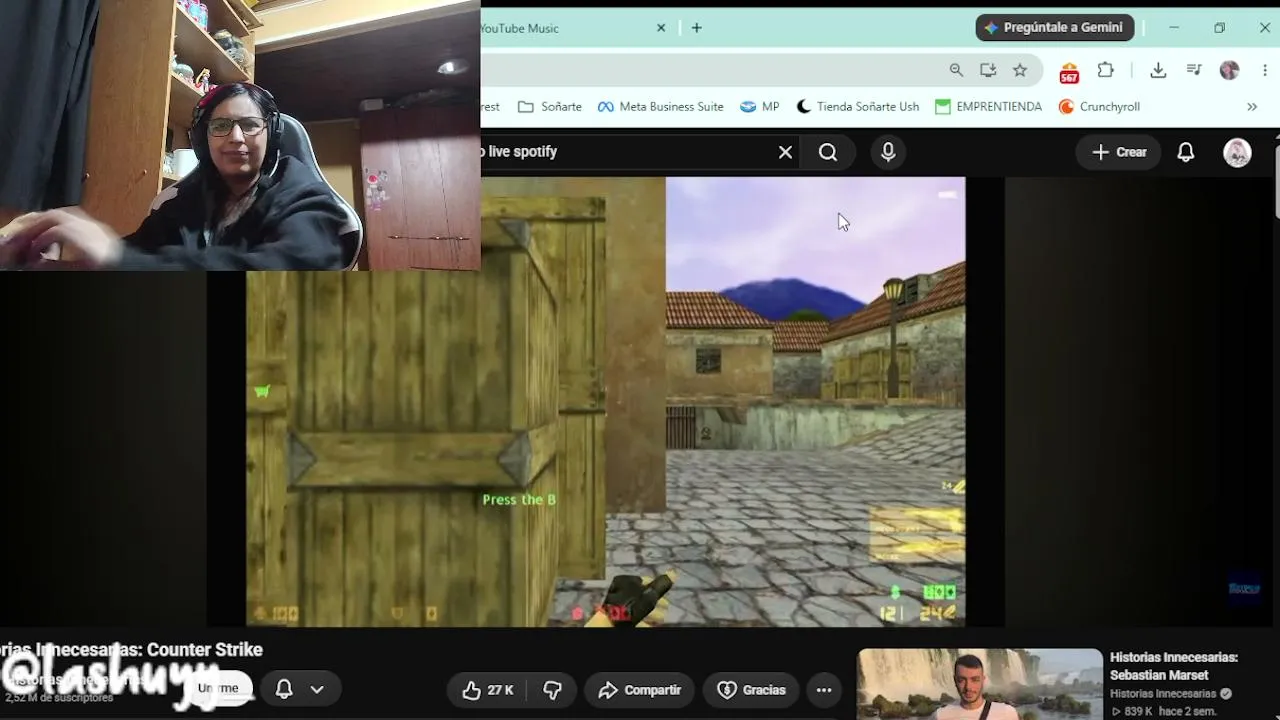Screen dimensions: 1280x720
Task: Open a new browser tab
Action: pyautogui.click(x=697, y=28)
